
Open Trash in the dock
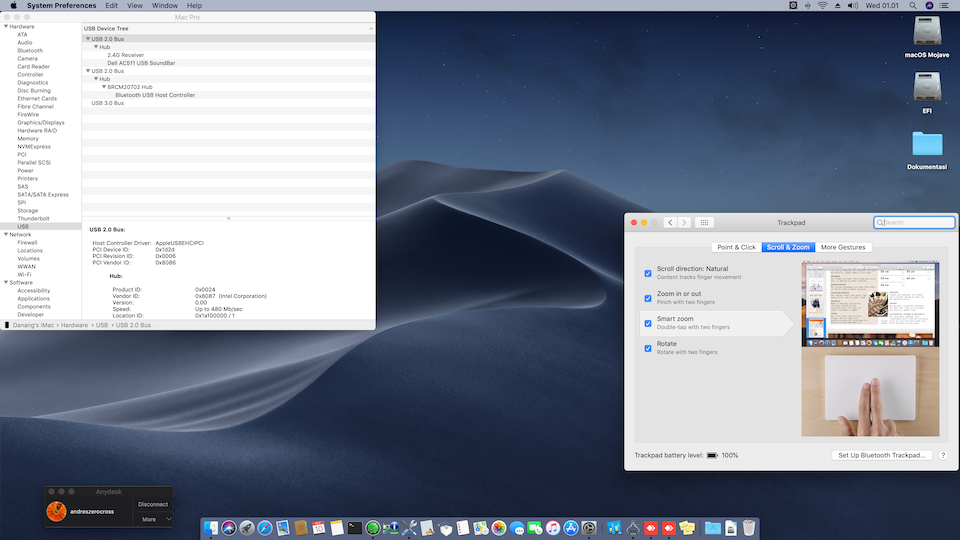click(x=748, y=527)
